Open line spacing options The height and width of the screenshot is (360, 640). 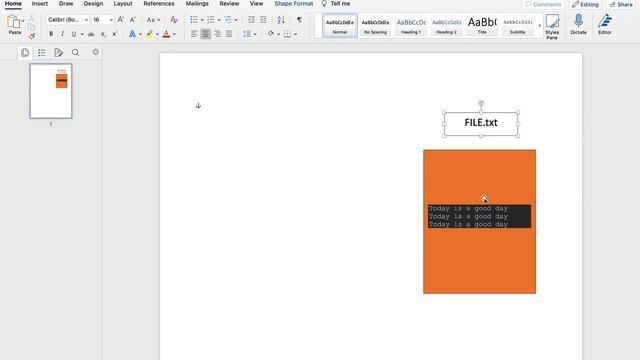tap(249, 34)
